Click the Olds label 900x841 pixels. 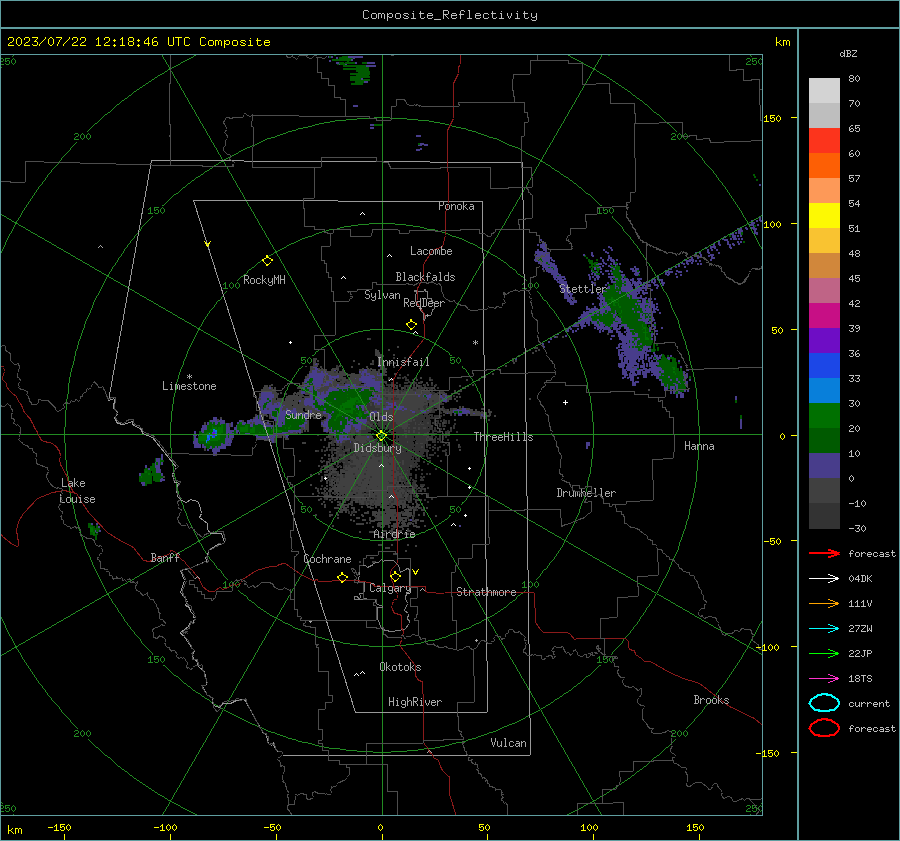pos(381,417)
